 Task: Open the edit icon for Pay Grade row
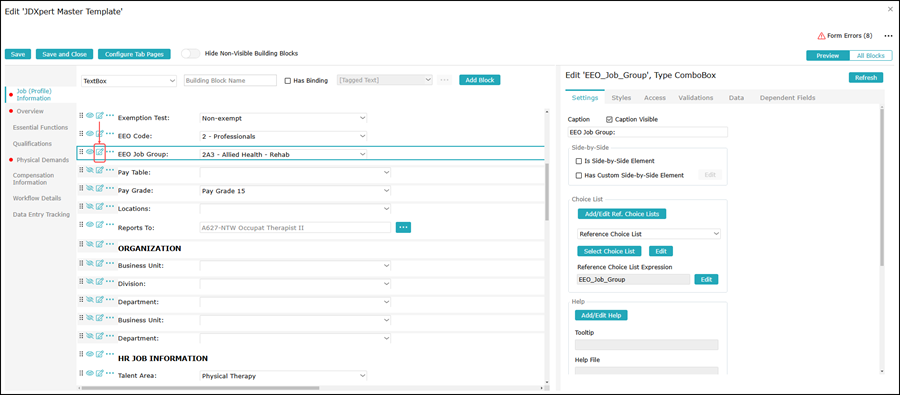[100, 188]
